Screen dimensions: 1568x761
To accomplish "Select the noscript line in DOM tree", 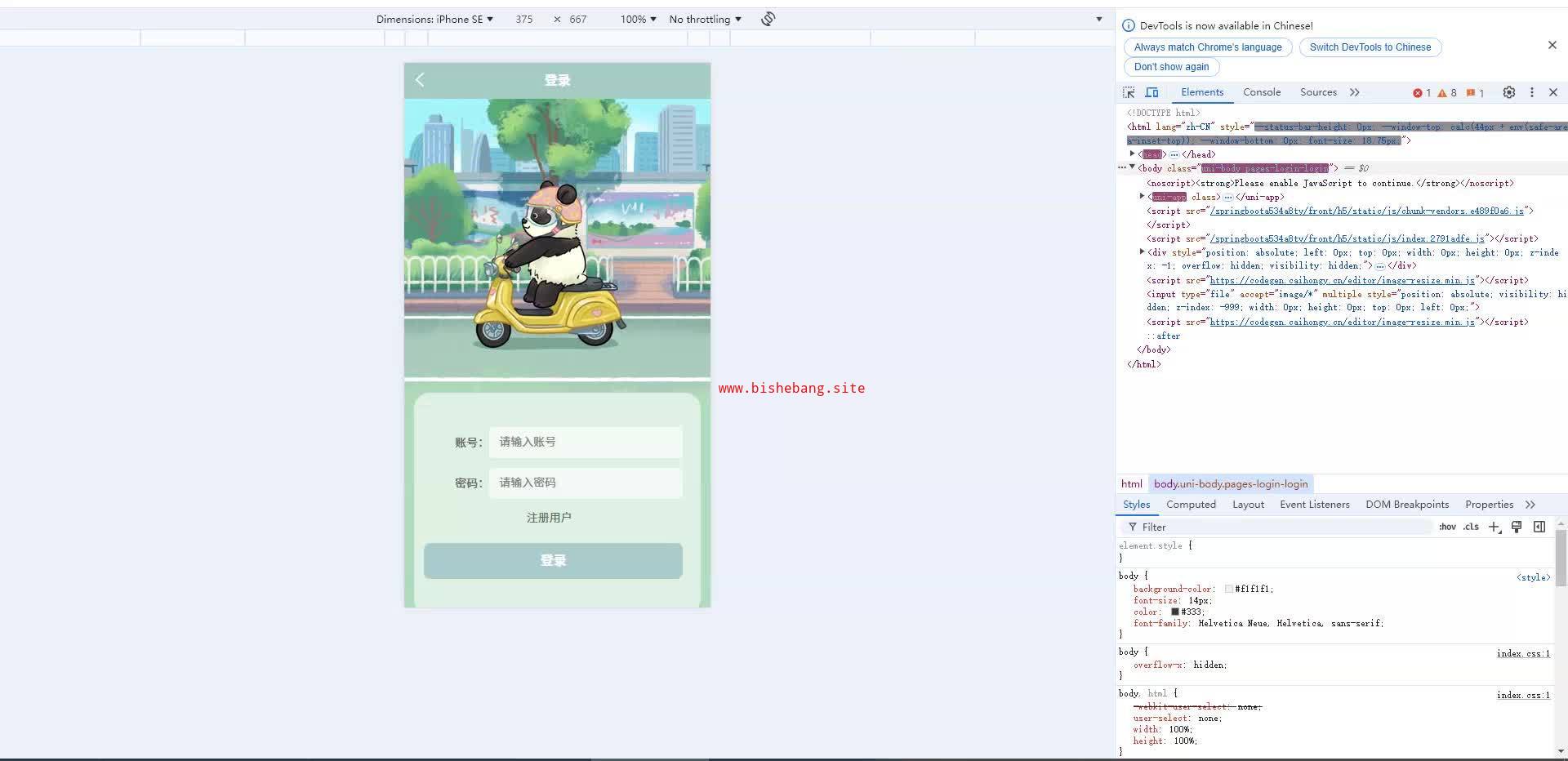I will click(x=1330, y=183).
